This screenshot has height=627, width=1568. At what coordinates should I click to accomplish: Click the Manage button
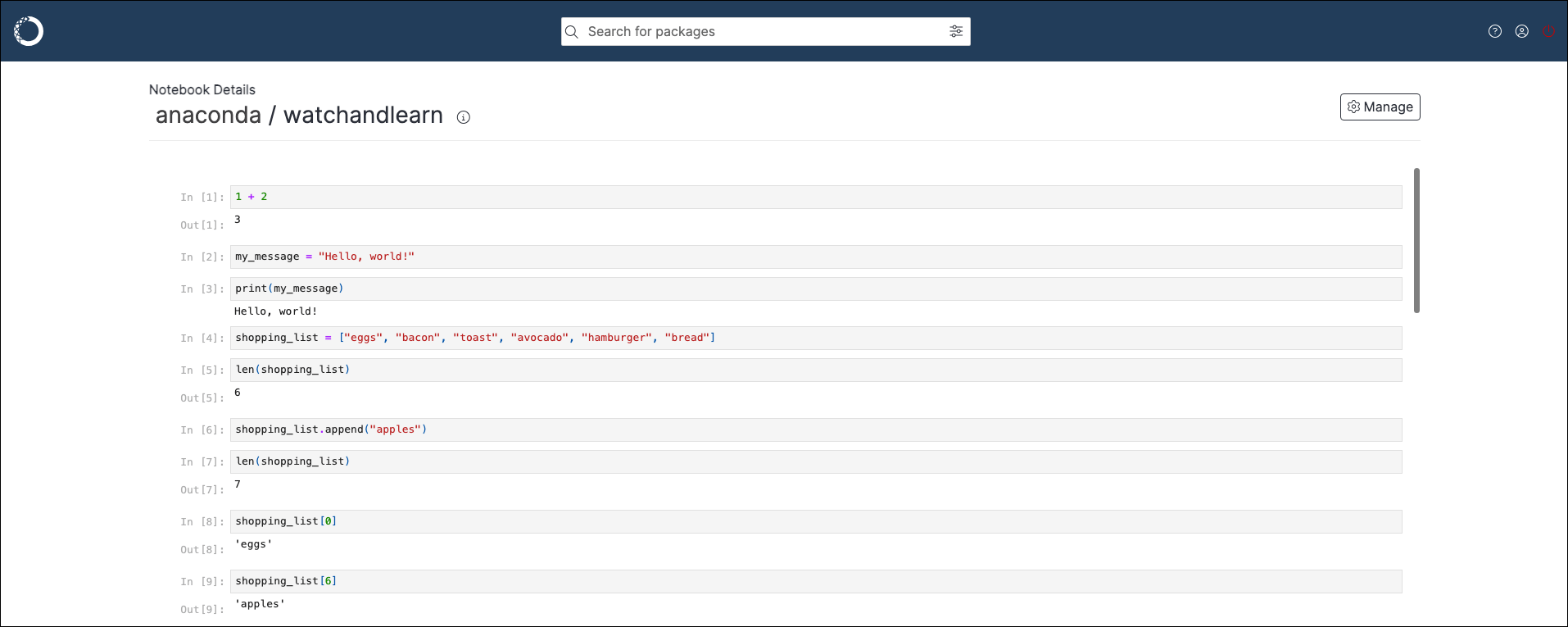[x=1380, y=107]
